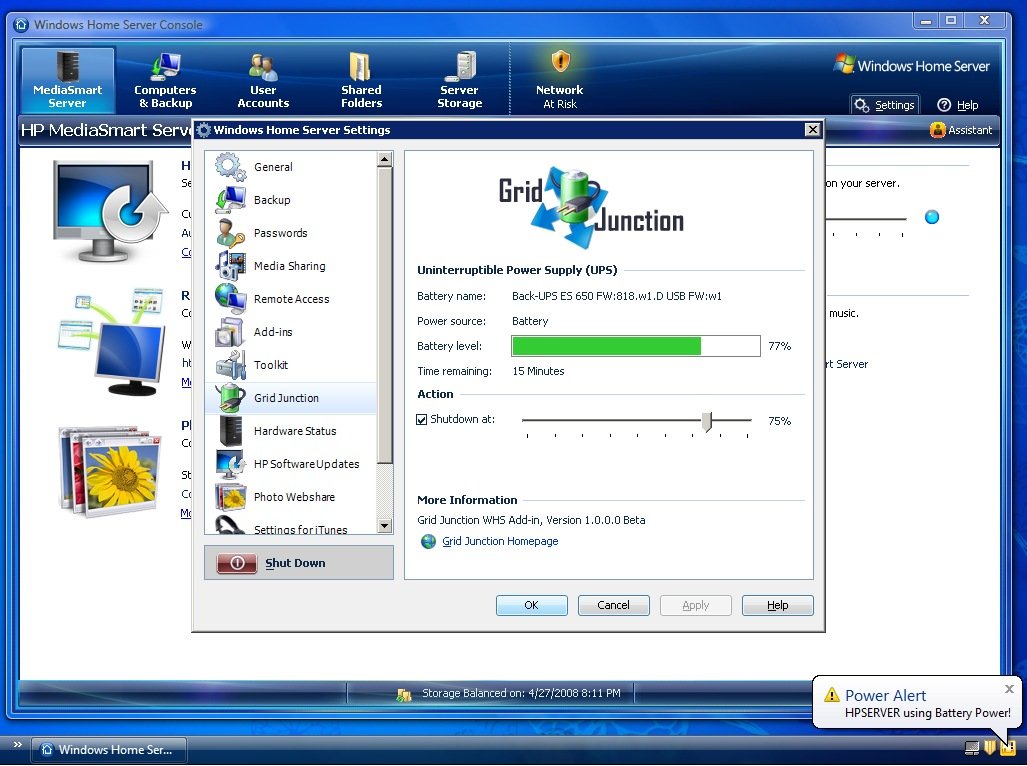Click the Grid Junction power tray icon
This screenshot has width=1027, height=766.
(1007, 747)
